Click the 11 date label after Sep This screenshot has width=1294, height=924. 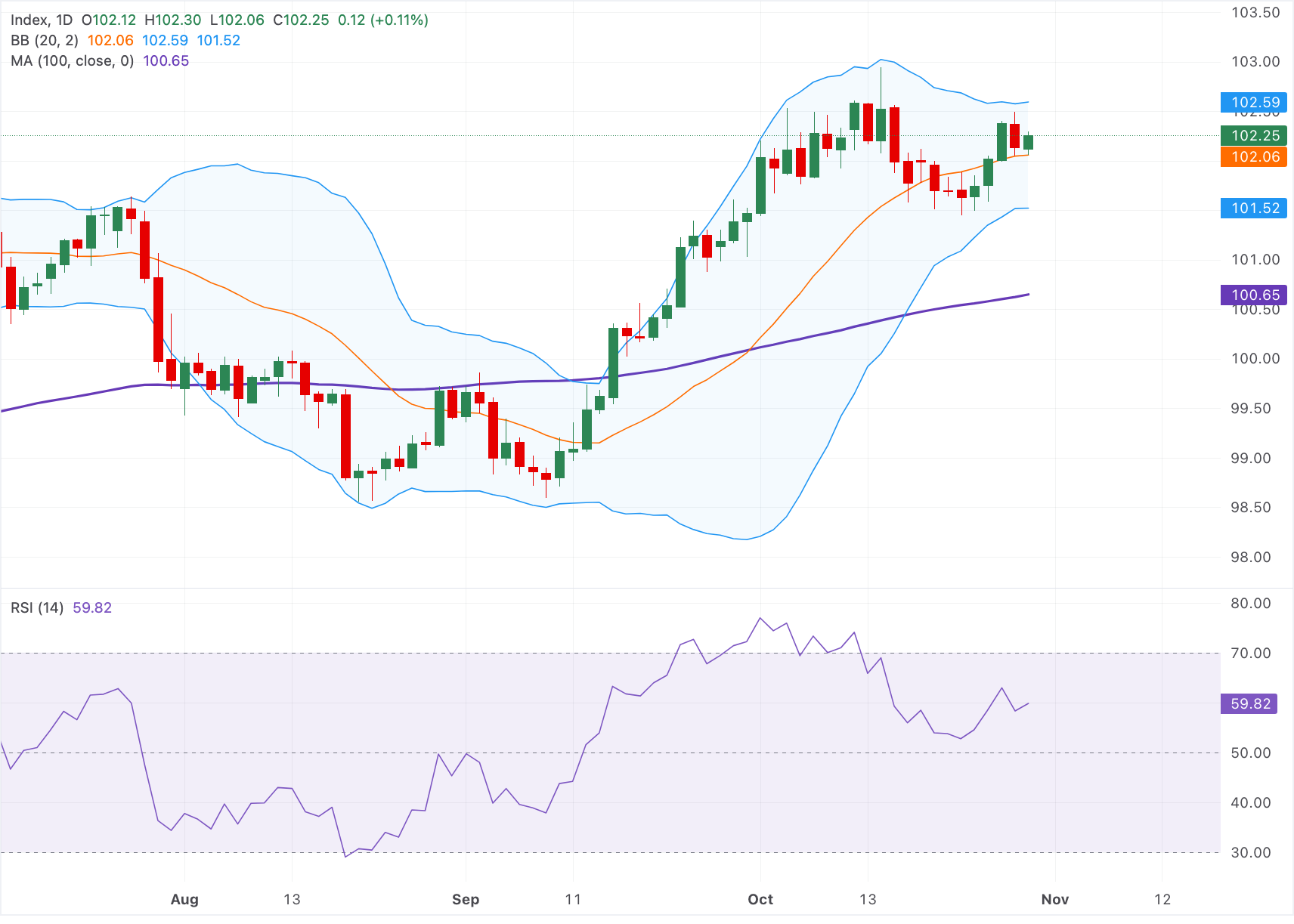tap(573, 899)
